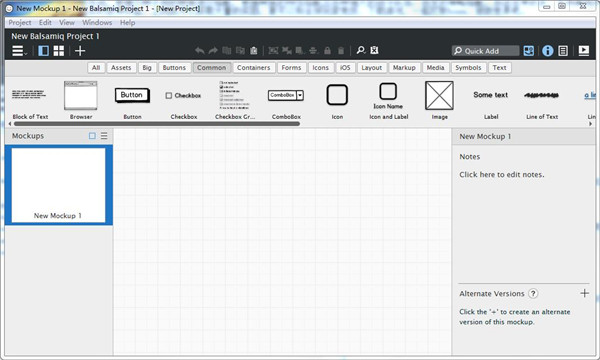This screenshot has height=360, width=600.
Task: Select the Buttons library category
Action: click(x=174, y=68)
